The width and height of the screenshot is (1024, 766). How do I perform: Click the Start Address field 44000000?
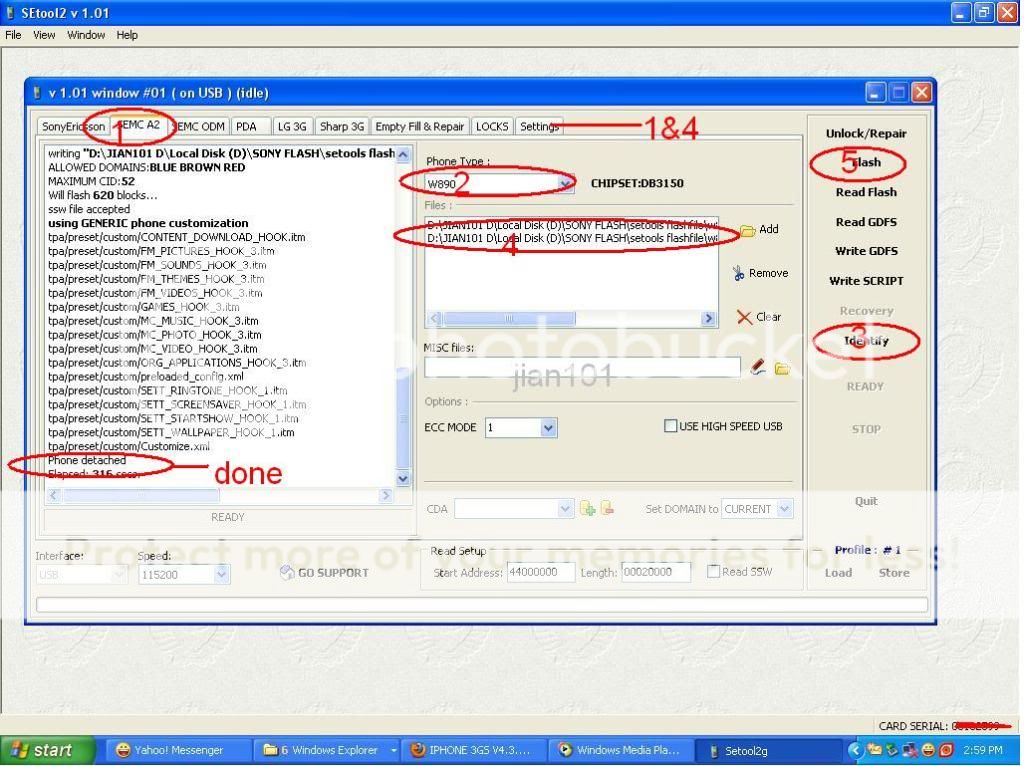[x=541, y=572]
